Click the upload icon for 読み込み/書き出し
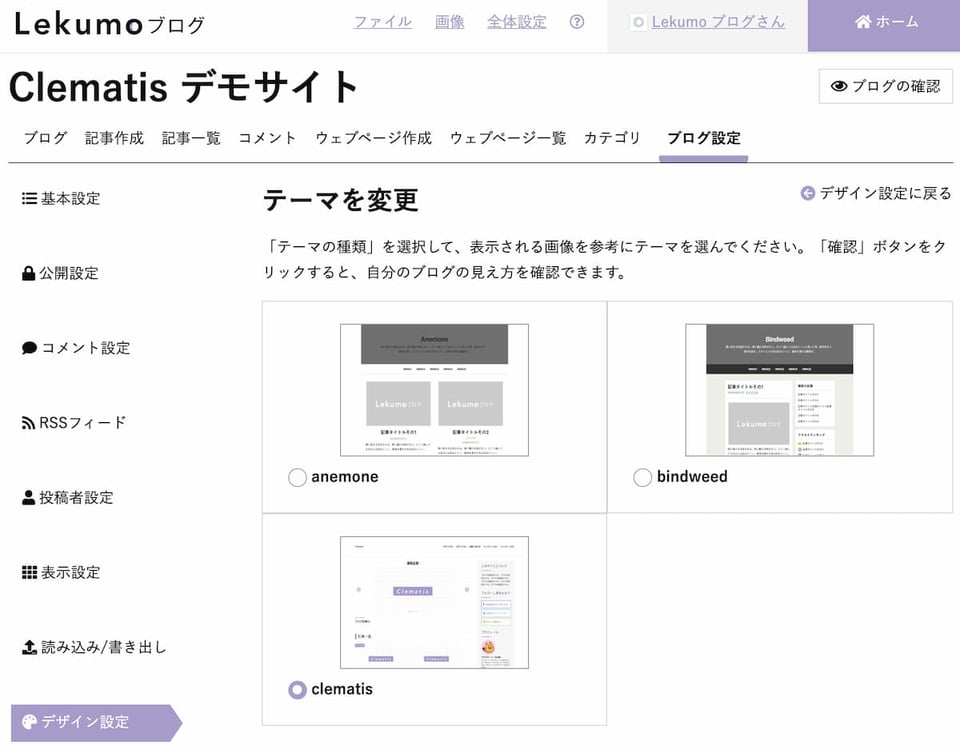The image size is (960, 753). click(x=29, y=647)
